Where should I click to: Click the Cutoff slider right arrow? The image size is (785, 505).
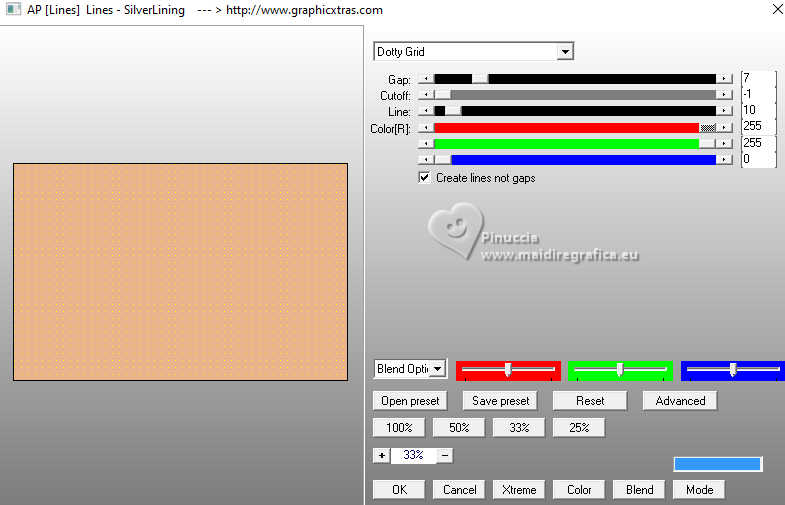click(x=724, y=95)
